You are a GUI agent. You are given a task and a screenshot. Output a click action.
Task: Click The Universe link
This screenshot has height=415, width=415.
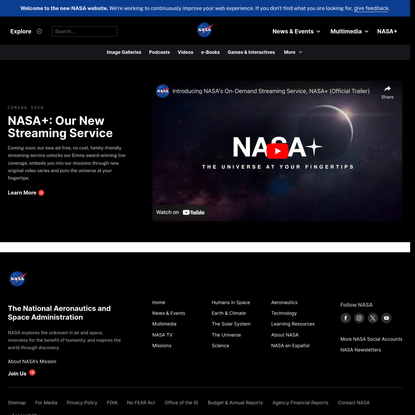pyautogui.click(x=226, y=335)
